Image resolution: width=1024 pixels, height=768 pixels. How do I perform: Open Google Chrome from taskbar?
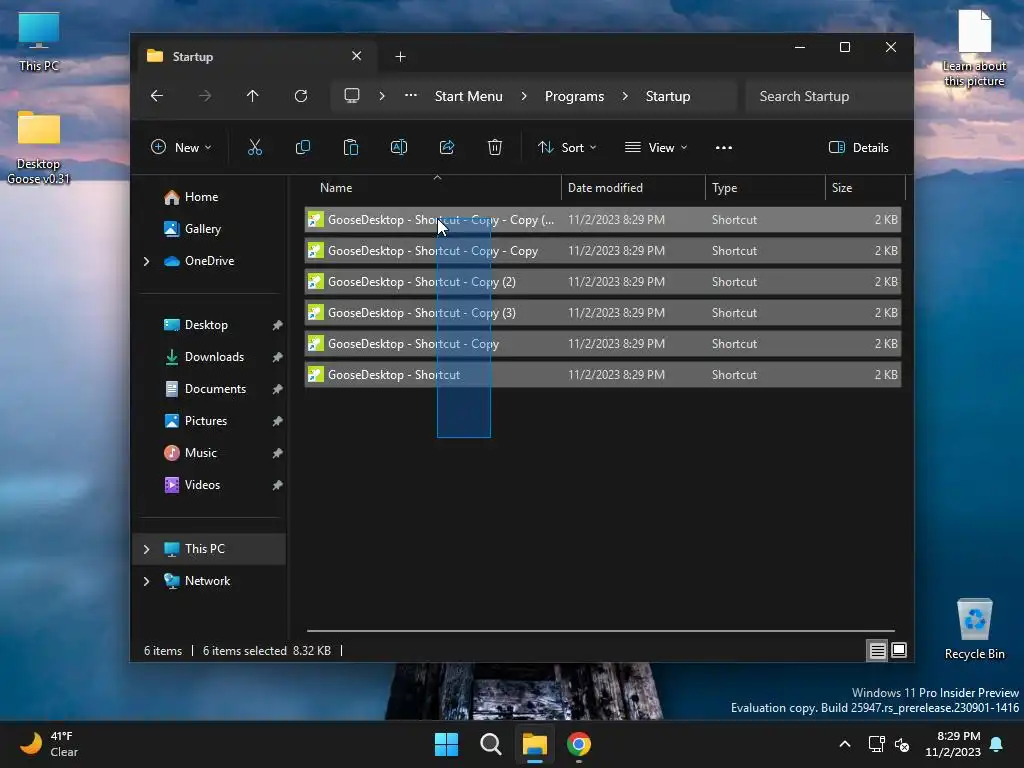click(579, 744)
